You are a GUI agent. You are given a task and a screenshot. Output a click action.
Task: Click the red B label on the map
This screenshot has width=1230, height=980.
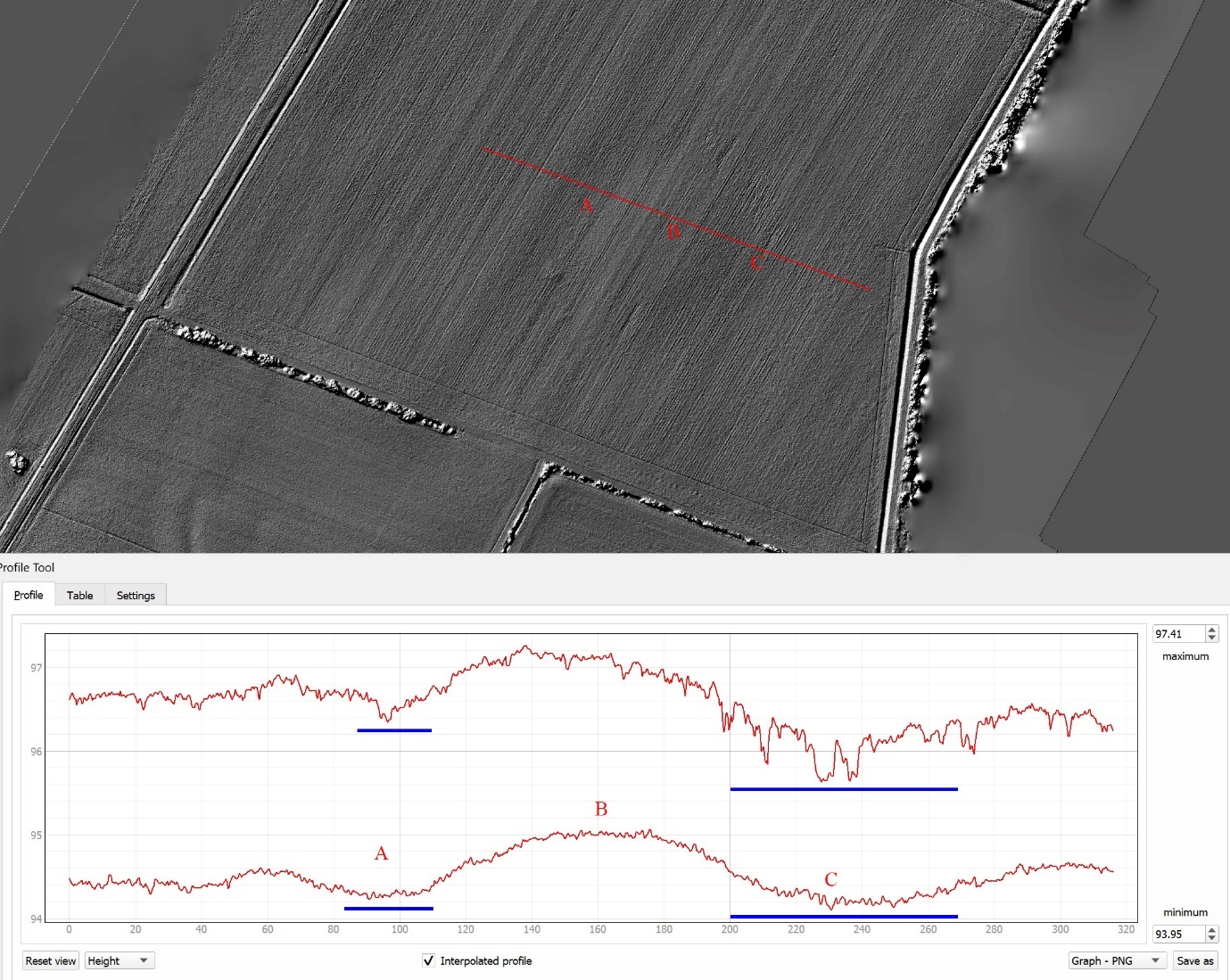click(x=673, y=233)
